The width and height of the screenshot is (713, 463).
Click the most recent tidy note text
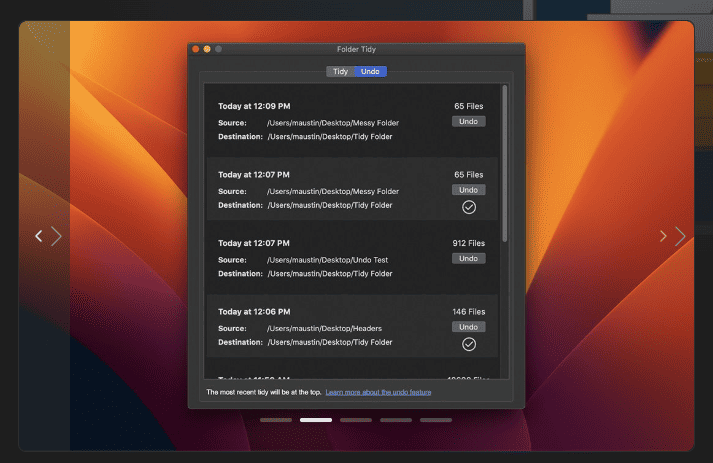click(x=264, y=392)
